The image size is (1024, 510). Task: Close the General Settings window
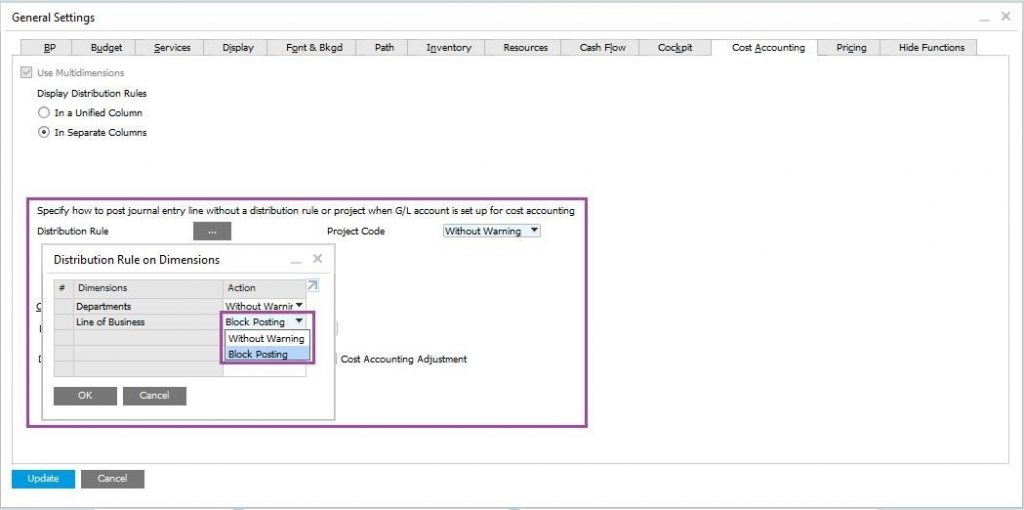pyautogui.click(x=1005, y=17)
